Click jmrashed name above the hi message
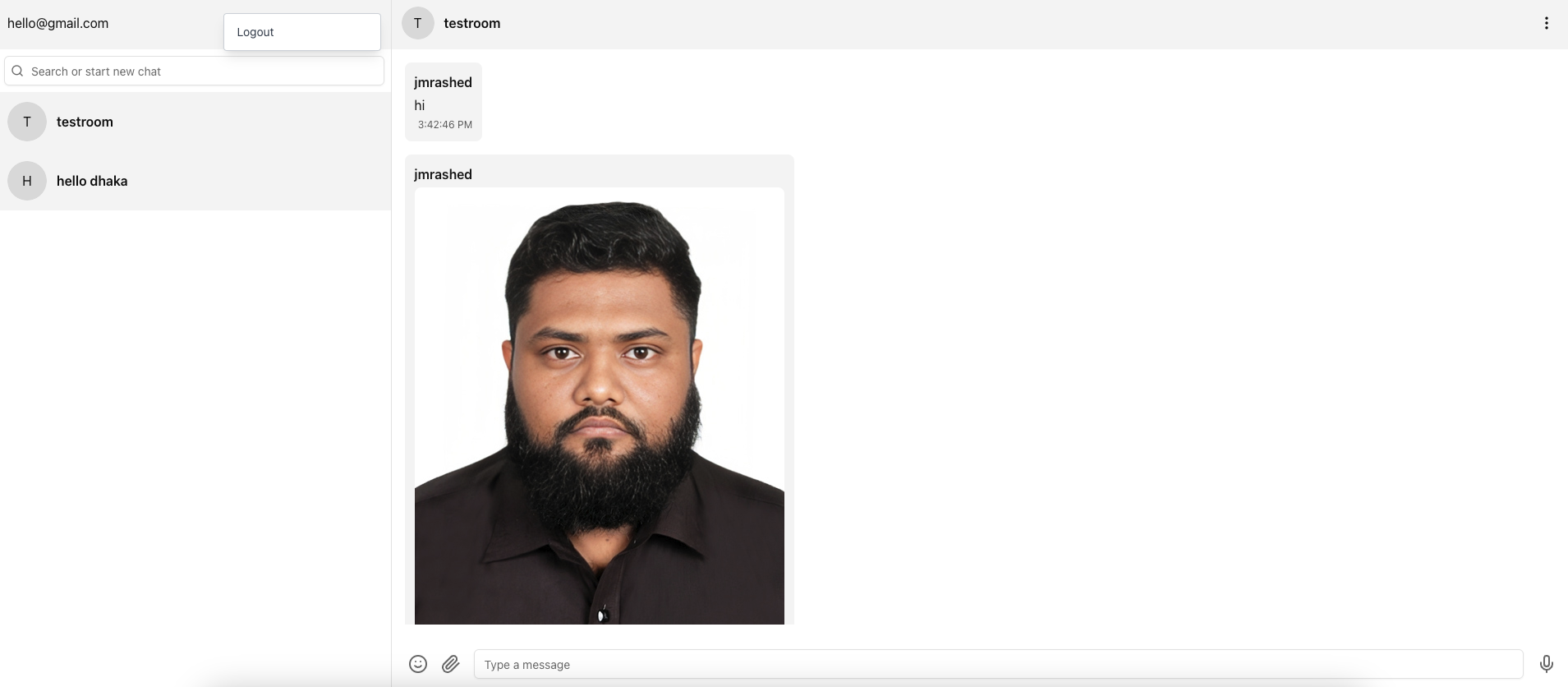 [x=444, y=82]
